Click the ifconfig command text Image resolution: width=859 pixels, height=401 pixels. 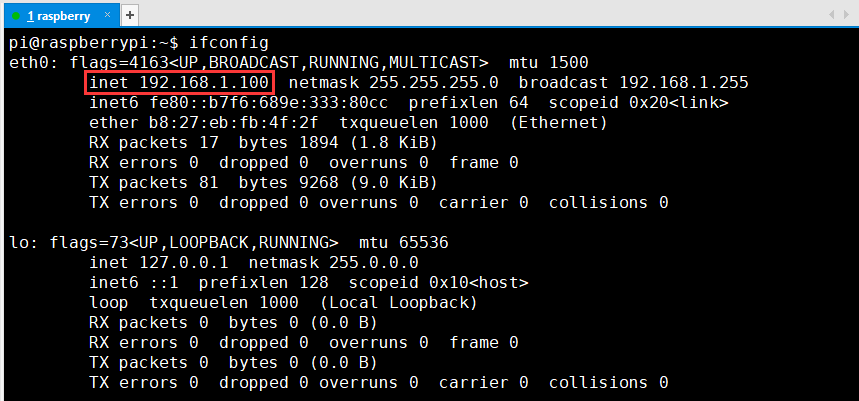[228, 43]
